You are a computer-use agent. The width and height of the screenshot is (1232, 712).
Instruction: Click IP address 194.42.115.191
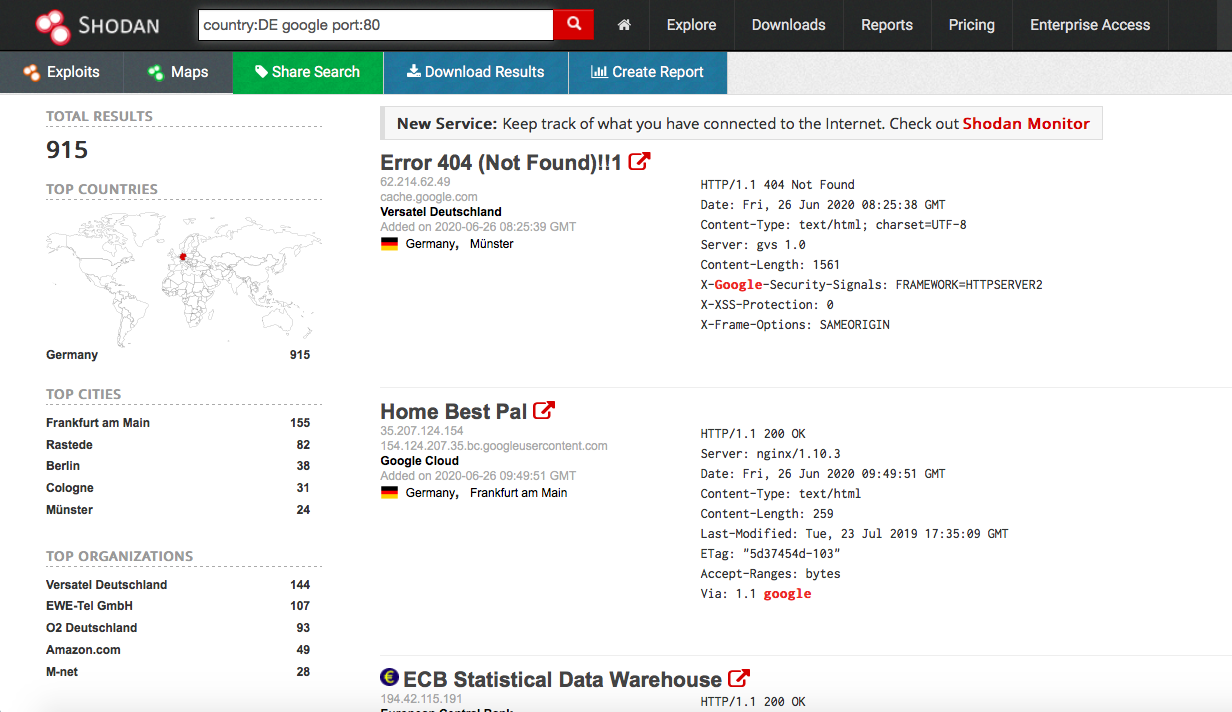[422, 699]
